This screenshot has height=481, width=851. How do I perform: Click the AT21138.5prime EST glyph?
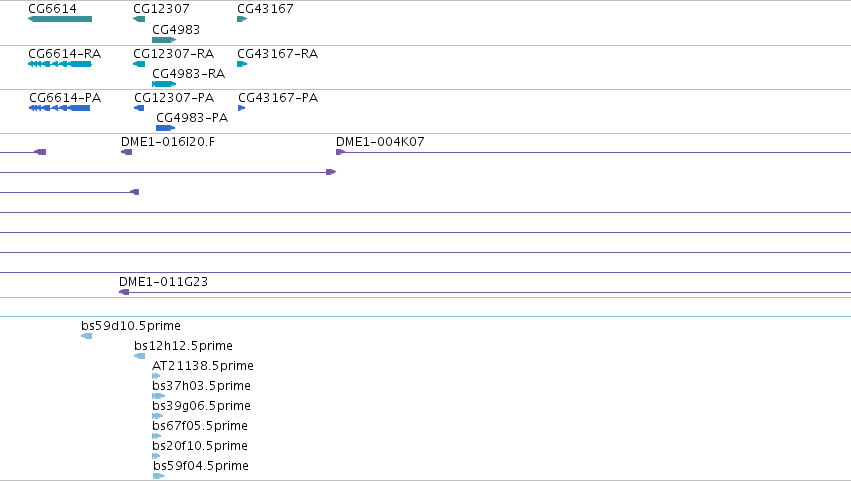(x=156, y=376)
